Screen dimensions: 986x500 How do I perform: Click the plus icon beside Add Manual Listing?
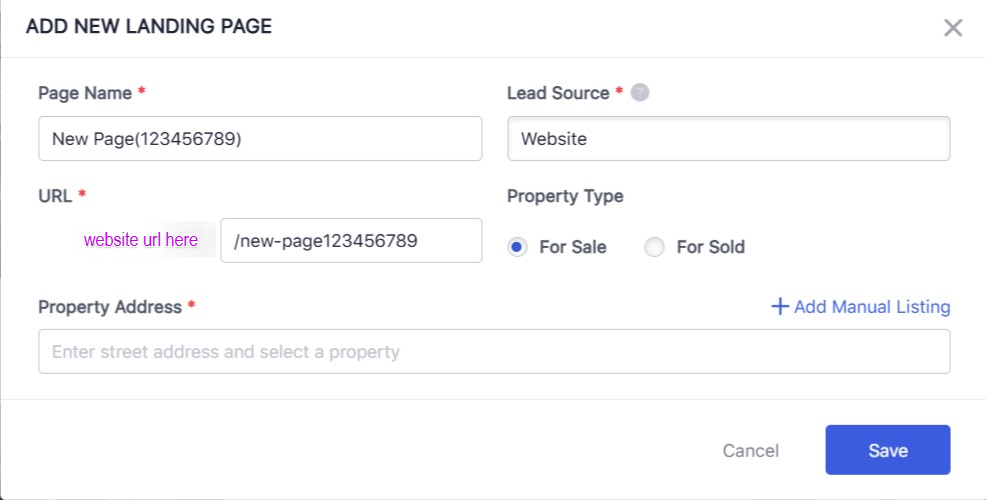click(780, 307)
